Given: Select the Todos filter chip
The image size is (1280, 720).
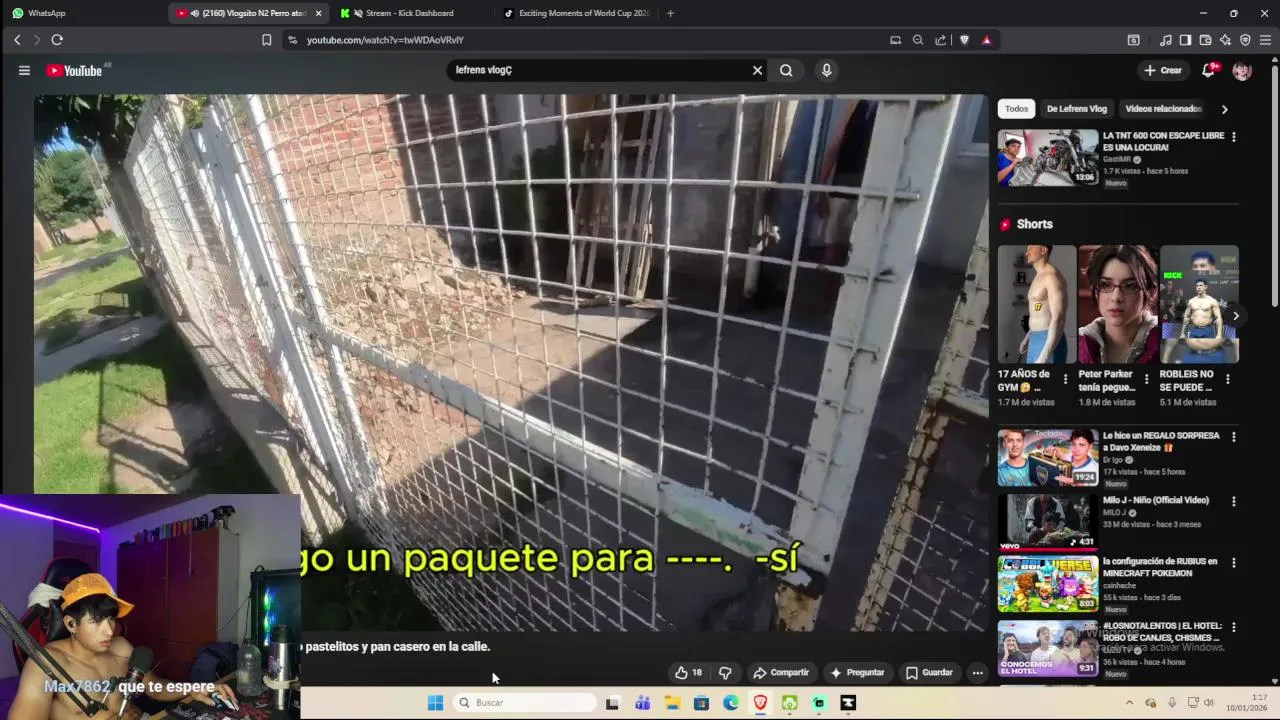Looking at the screenshot, I should [1016, 108].
